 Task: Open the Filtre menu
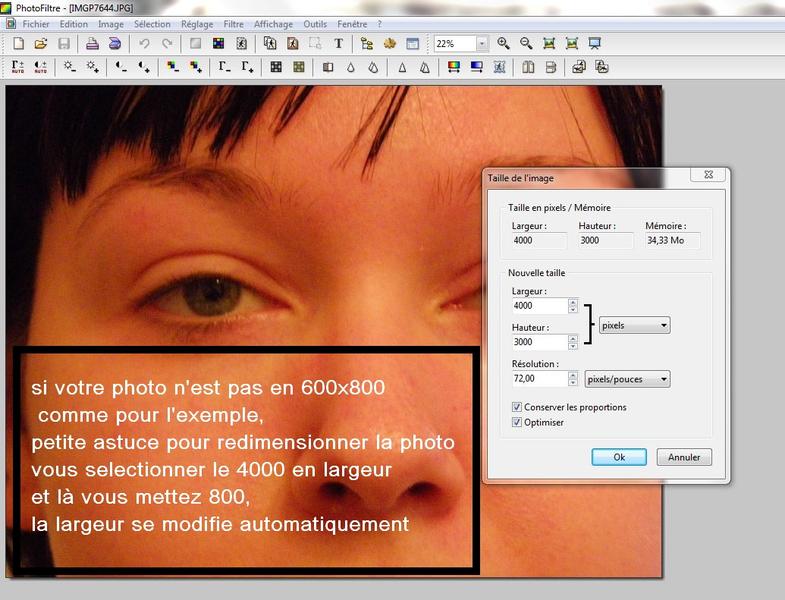(233, 24)
